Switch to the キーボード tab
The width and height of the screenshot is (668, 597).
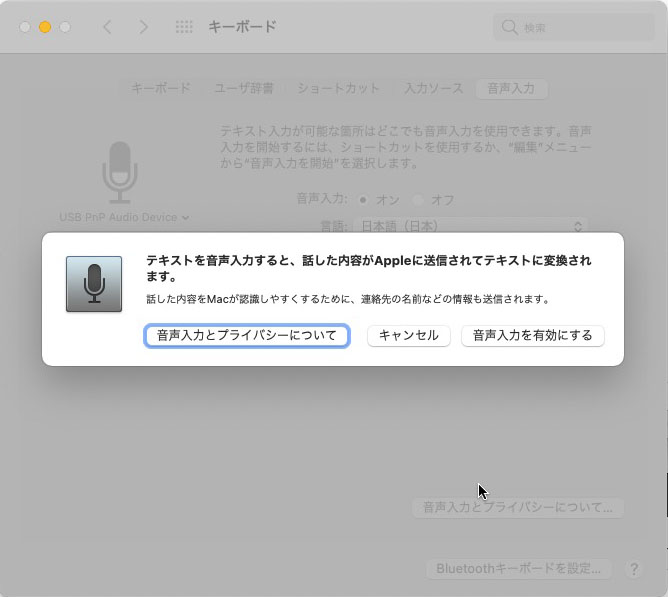click(161, 89)
